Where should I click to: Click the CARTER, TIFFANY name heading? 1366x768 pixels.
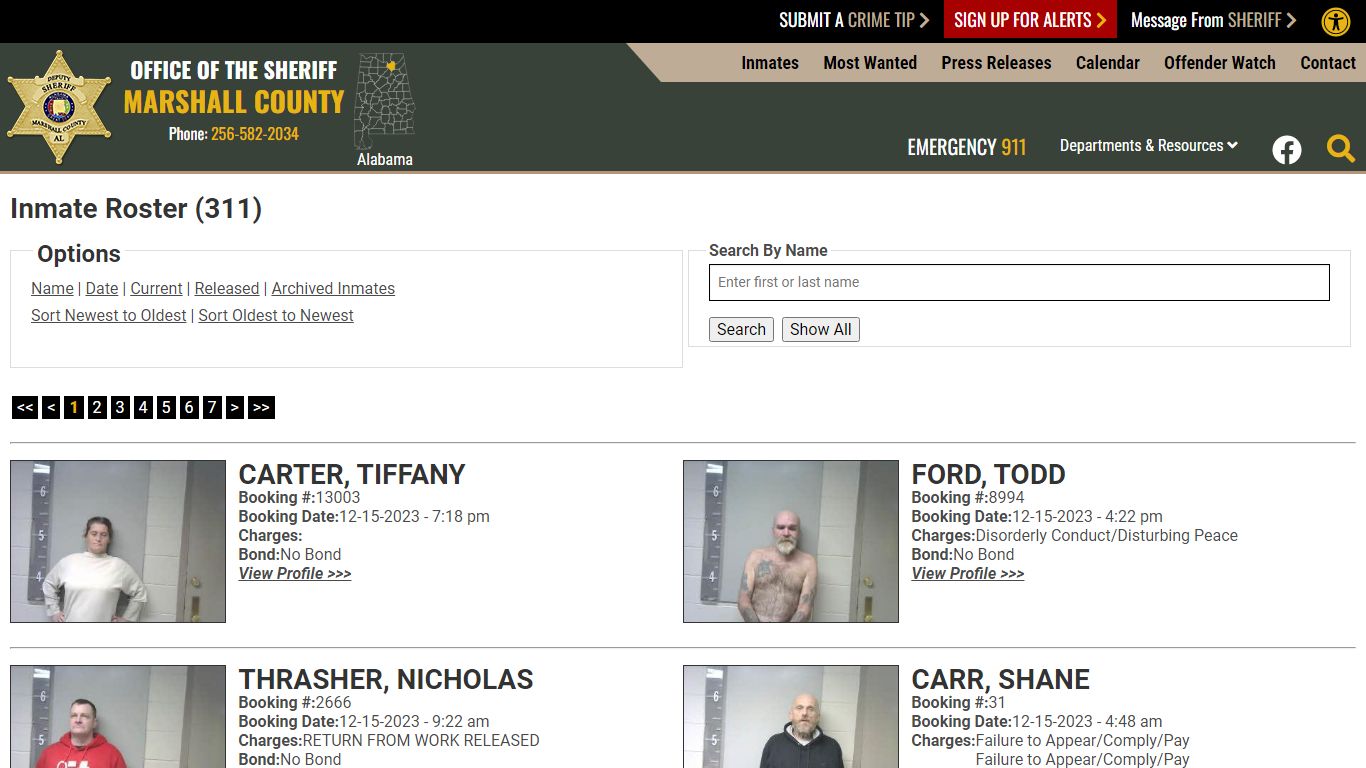(352, 474)
